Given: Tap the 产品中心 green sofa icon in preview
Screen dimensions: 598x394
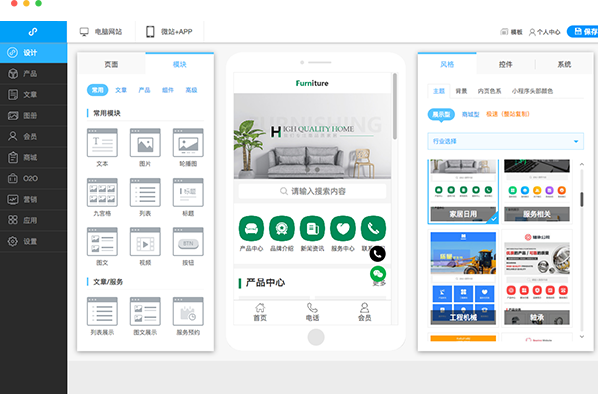Looking at the screenshot, I should [x=251, y=228].
